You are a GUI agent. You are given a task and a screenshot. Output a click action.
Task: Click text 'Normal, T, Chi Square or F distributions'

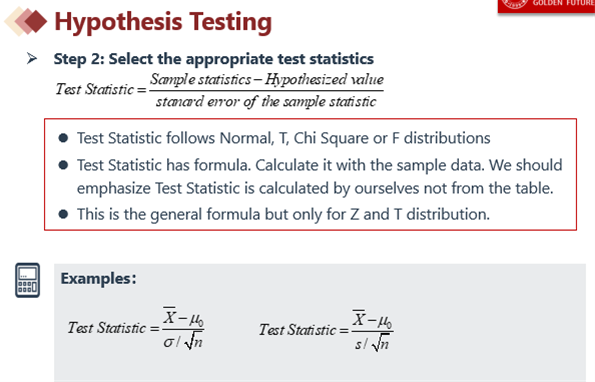coord(355,138)
